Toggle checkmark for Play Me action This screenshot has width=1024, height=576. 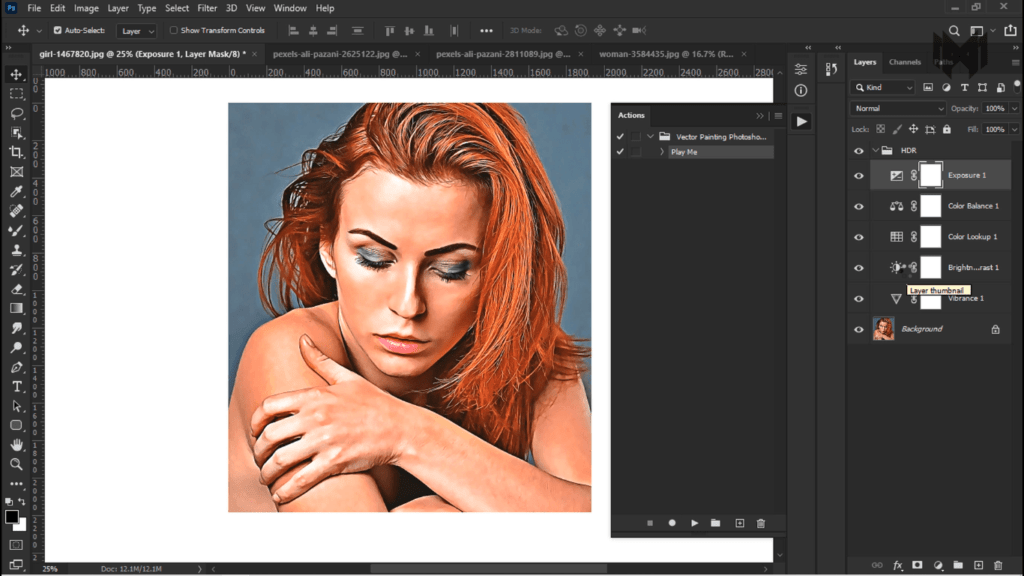point(620,152)
